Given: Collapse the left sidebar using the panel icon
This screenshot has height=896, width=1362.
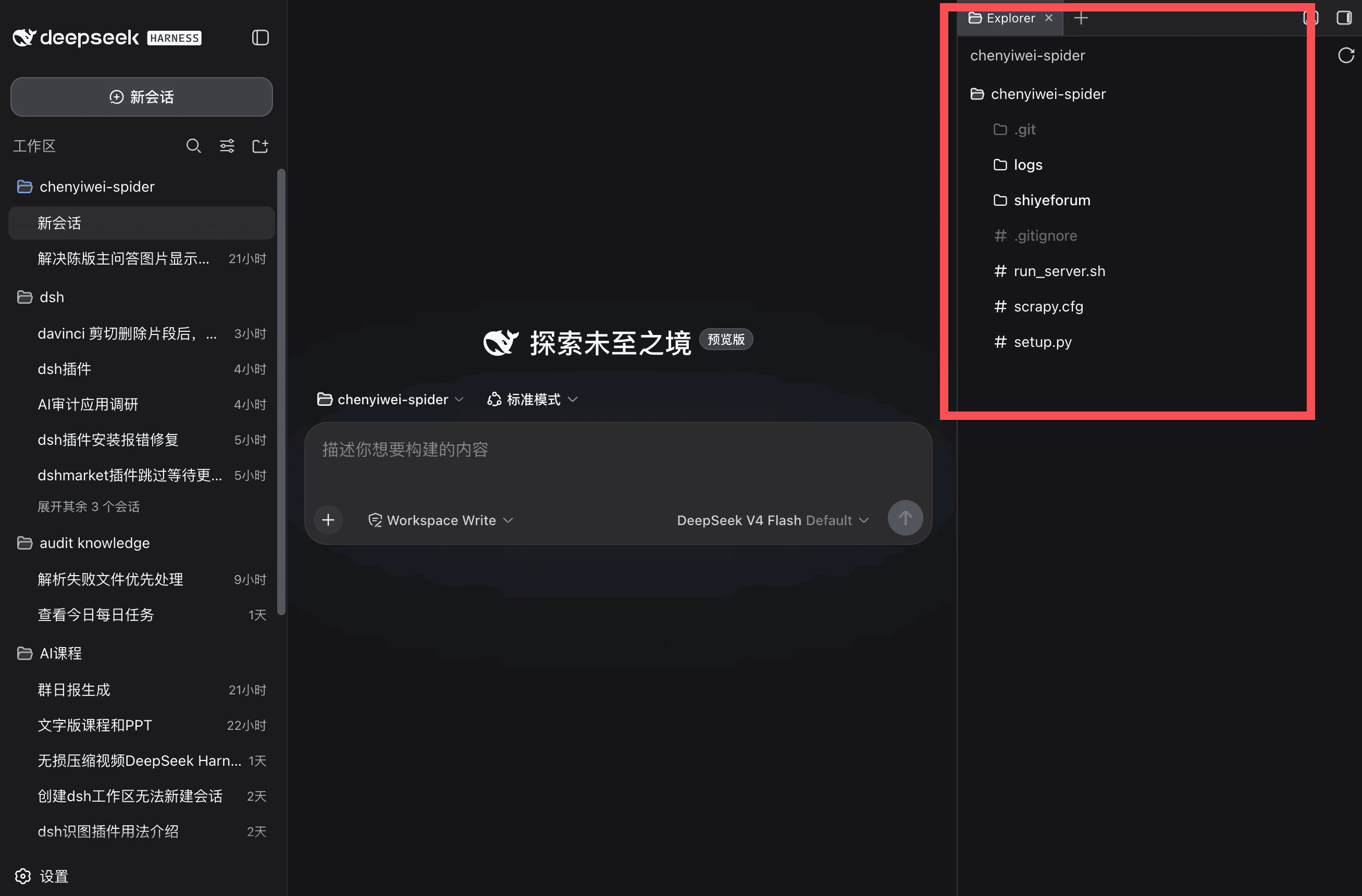Looking at the screenshot, I should (261, 38).
